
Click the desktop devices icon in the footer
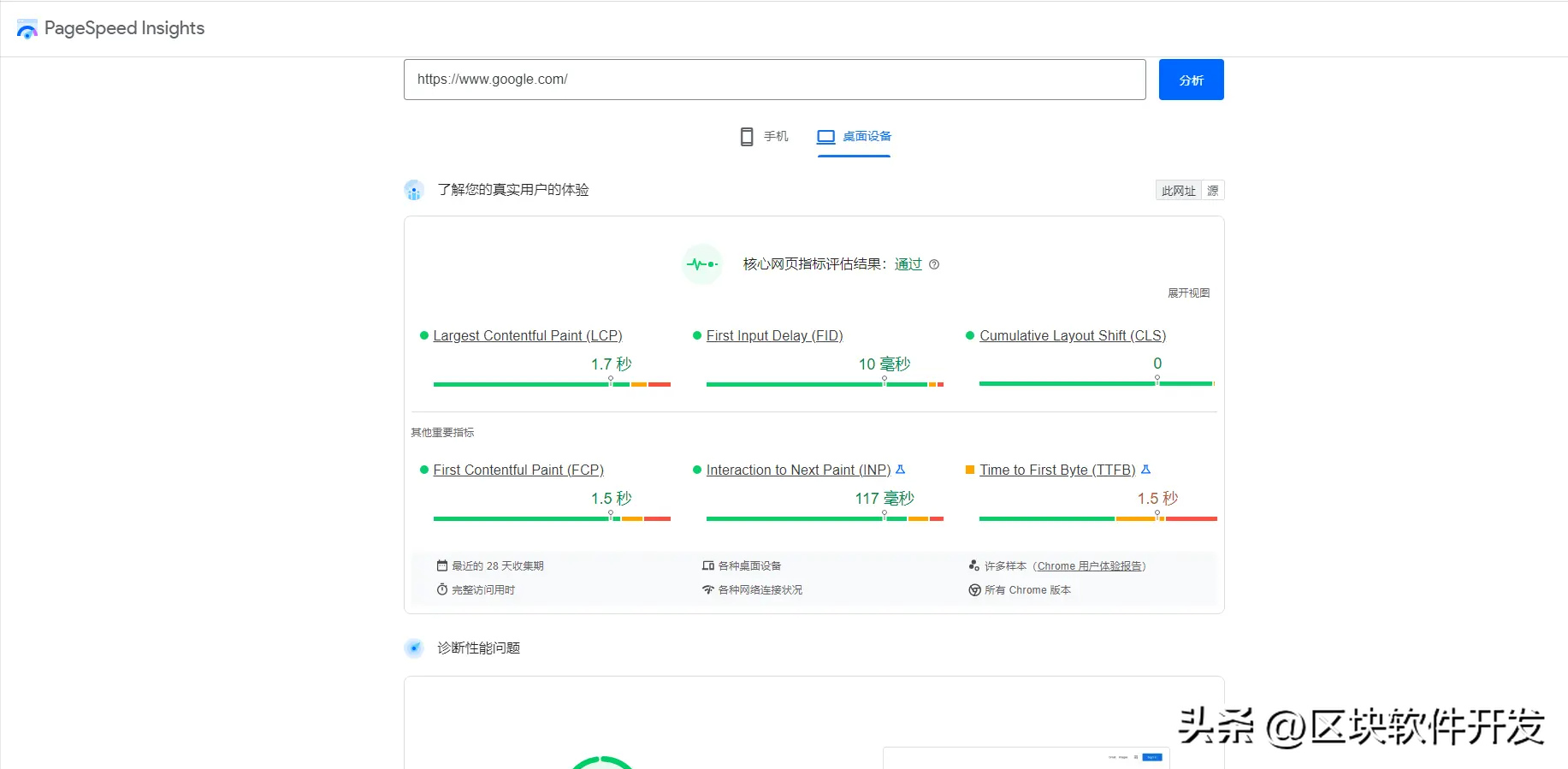click(x=708, y=565)
